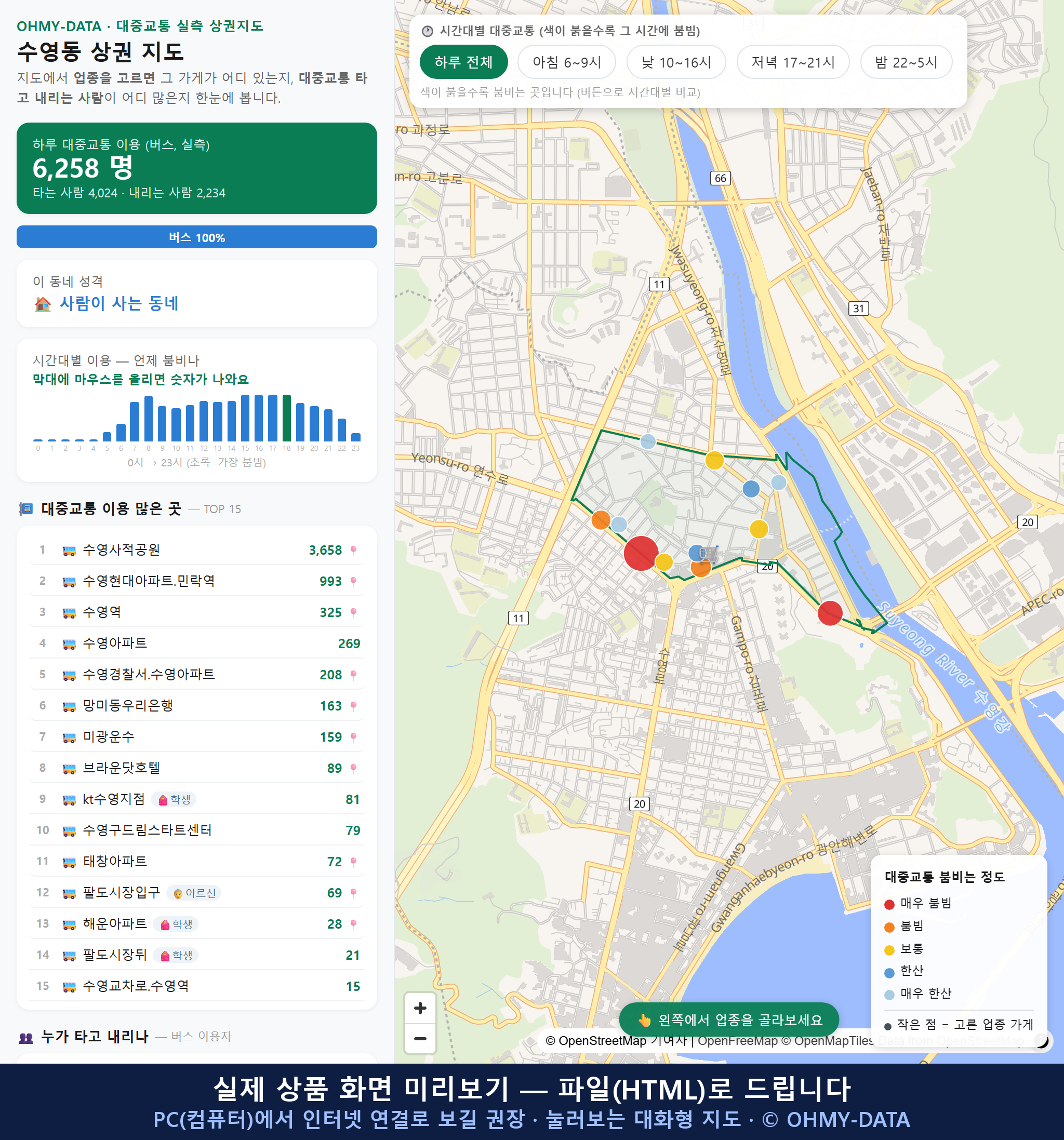Screen dimensions: 1064x1140
Task: Select 팔도시장뒤 stop in the list
Action: (197, 955)
